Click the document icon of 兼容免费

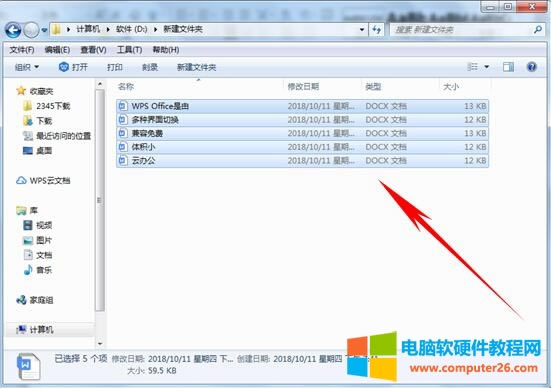point(123,133)
